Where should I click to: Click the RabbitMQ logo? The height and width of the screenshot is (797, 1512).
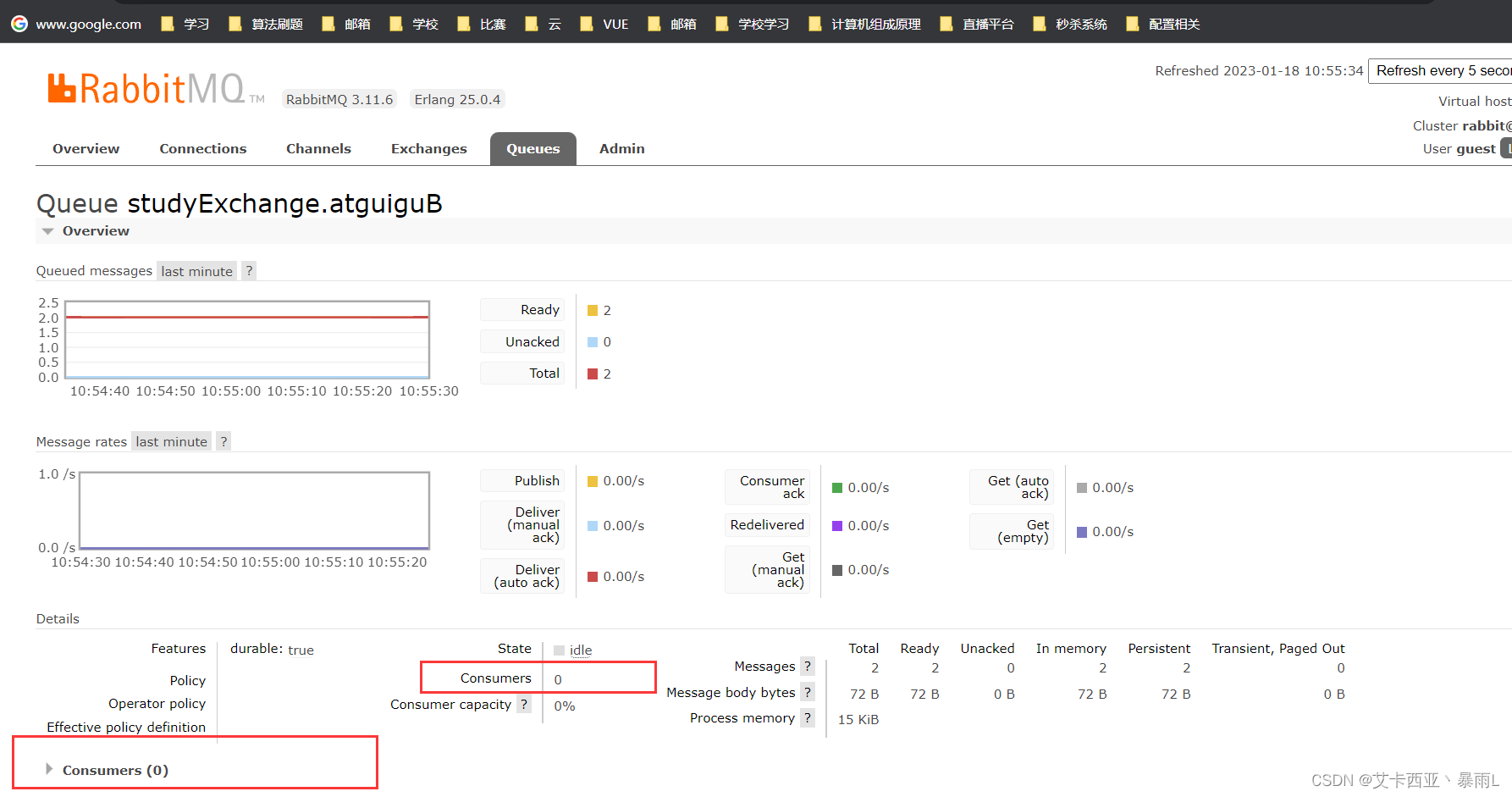click(x=156, y=89)
